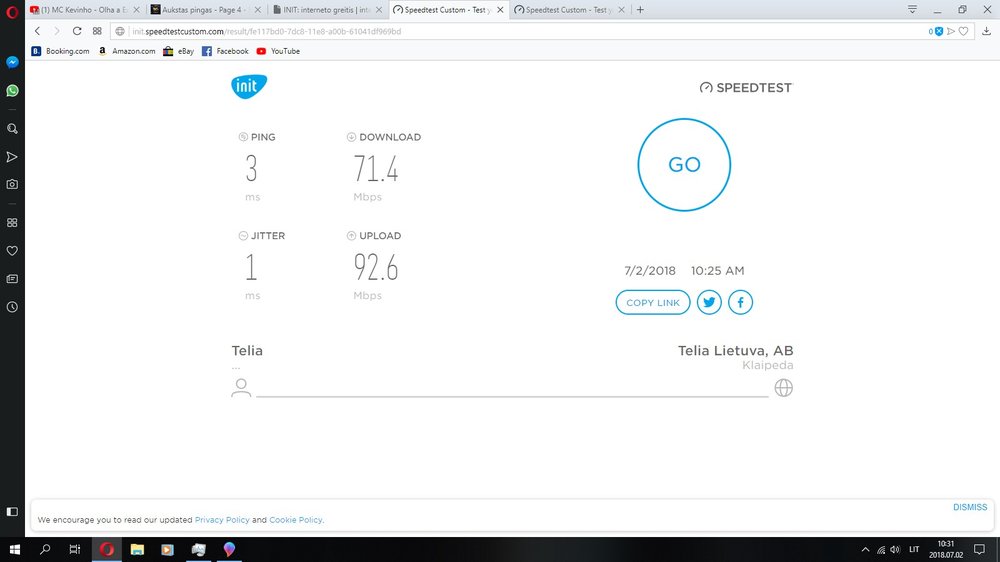The image size is (1000, 562).
Task: Share result via the Twitter icon
Action: pos(709,302)
